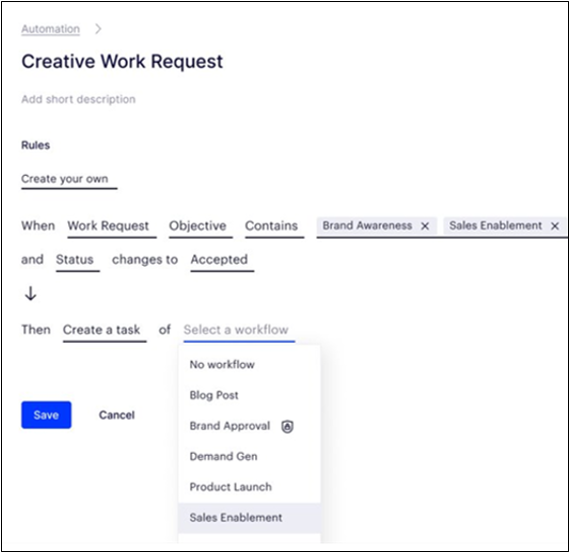
Task: Change the Accepted status value
Action: pos(222,261)
